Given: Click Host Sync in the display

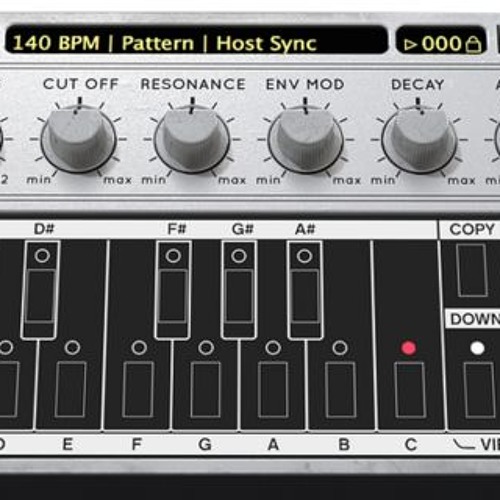Looking at the screenshot, I should click(x=266, y=44).
